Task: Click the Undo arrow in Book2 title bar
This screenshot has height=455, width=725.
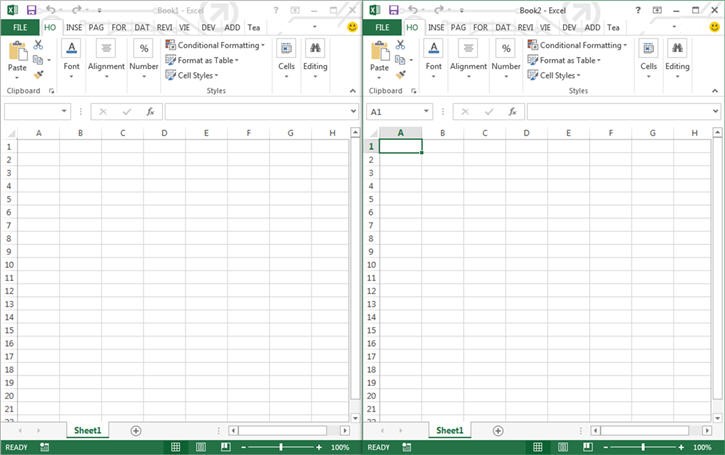Action: 413,10
